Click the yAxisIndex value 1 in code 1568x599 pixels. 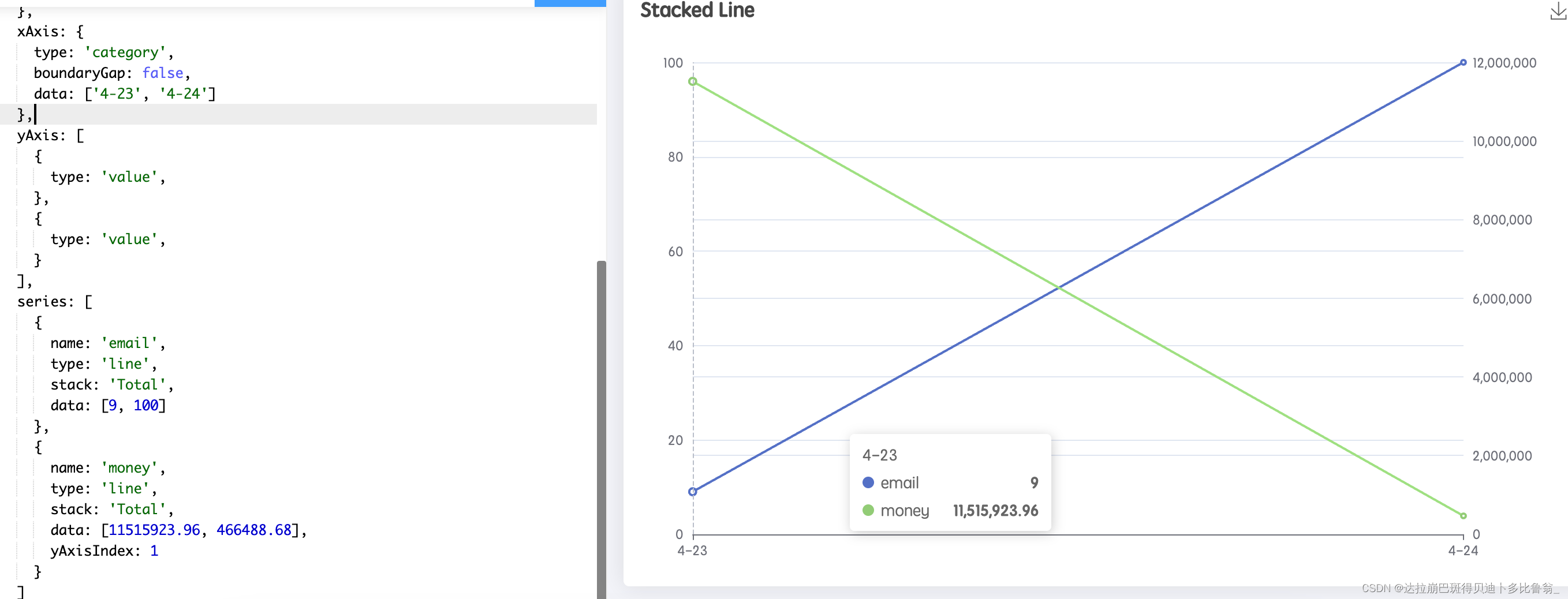[155, 551]
